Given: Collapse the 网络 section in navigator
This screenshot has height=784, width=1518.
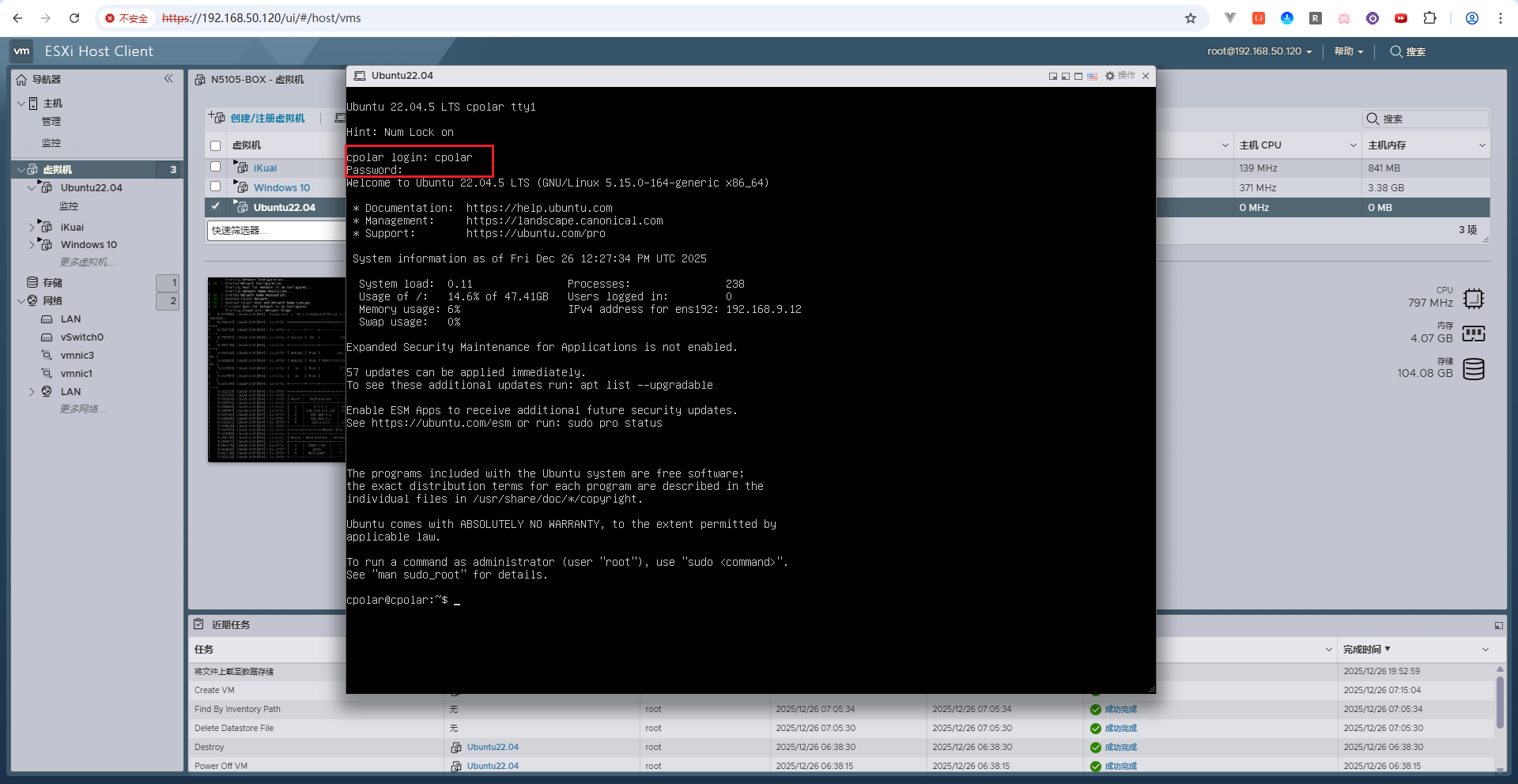Looking at the screenshot, I should click(x=21, y=301).
